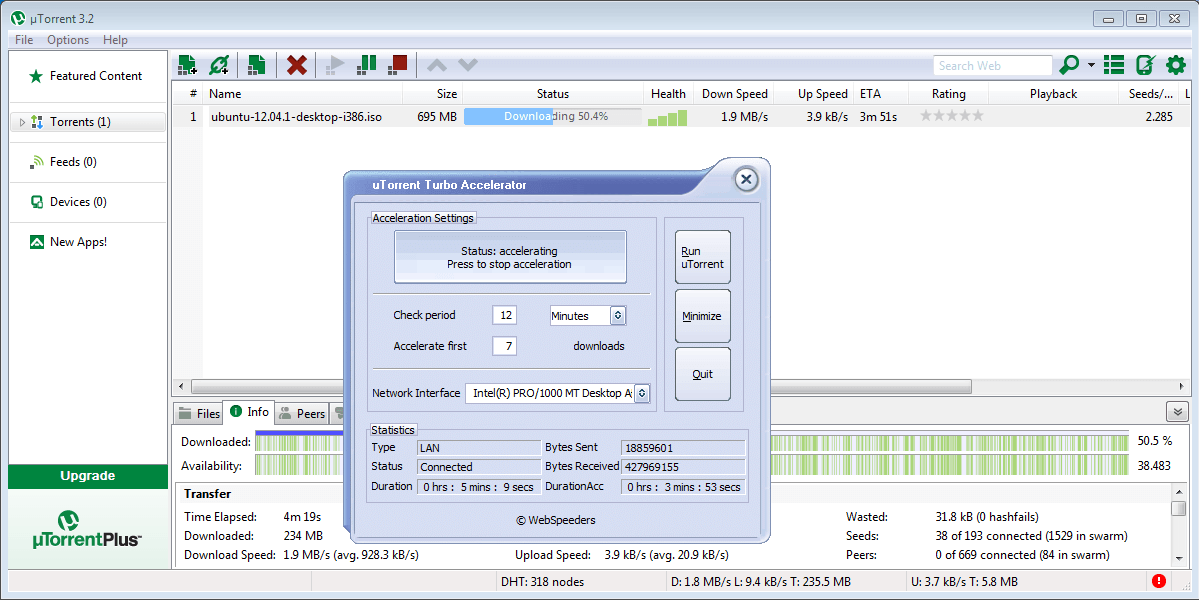The width and height of the screenshot is (1199, 600).
Task: Click the red error indicator in status bar
Action: 1159,581
